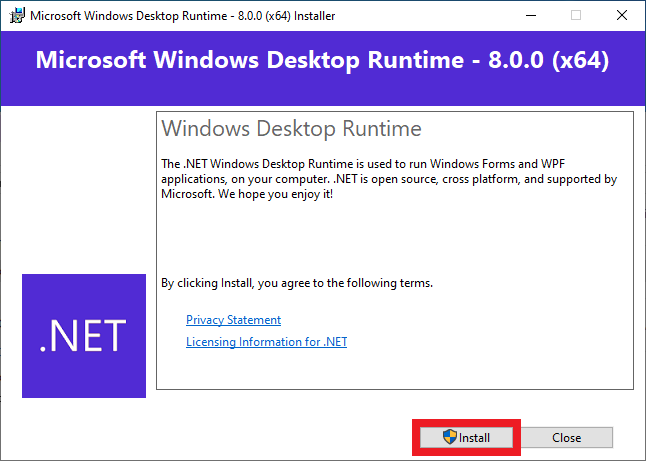
Task: Click the Install button
Action: pyautogui.click(x=466, y=438)
